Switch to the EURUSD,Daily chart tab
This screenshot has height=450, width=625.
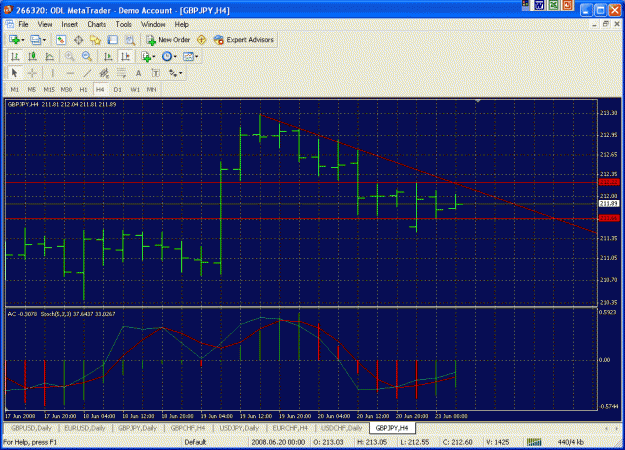point(85,428)
